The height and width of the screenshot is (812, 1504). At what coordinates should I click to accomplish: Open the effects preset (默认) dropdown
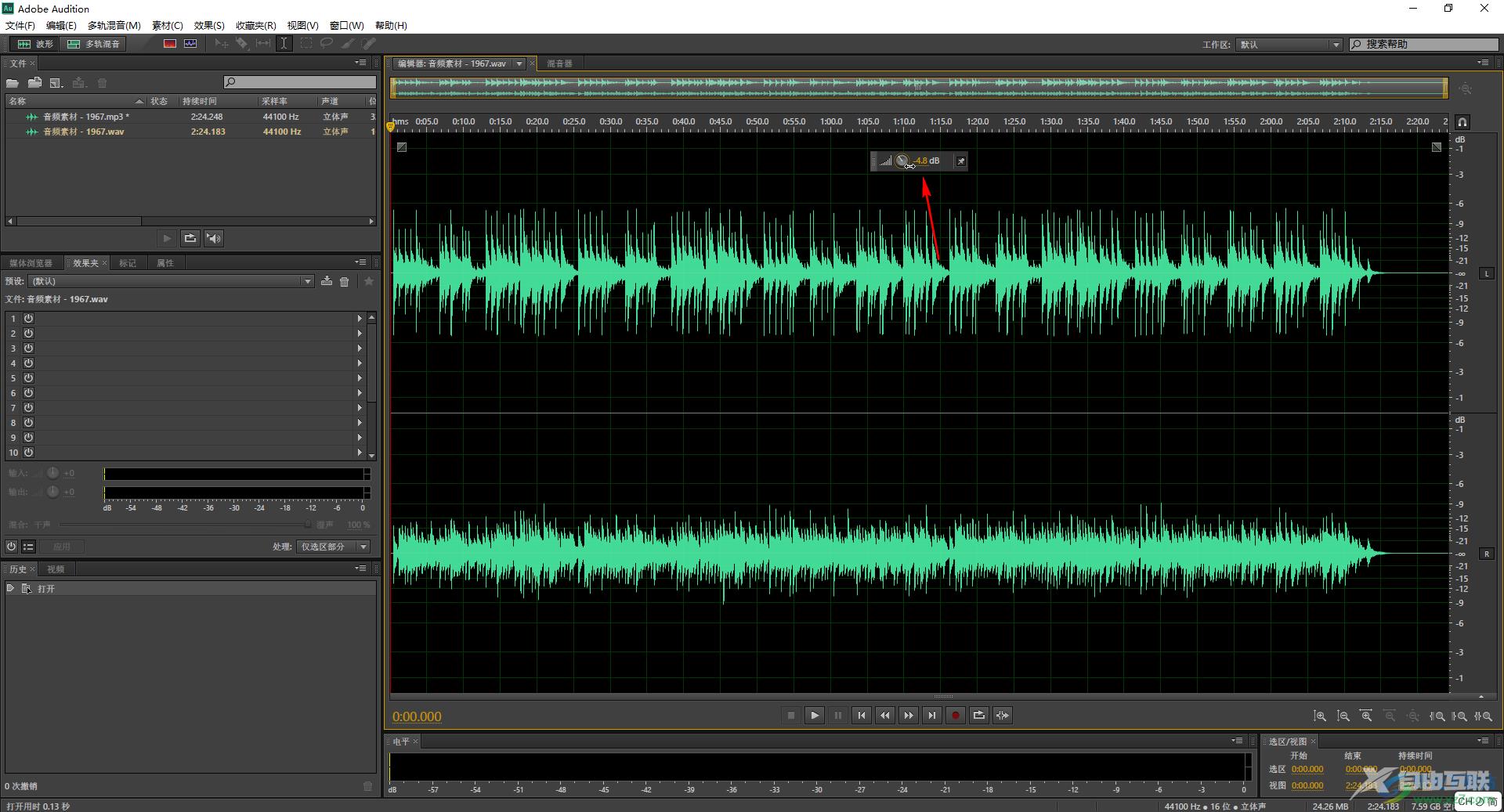[x=172, y=281]
